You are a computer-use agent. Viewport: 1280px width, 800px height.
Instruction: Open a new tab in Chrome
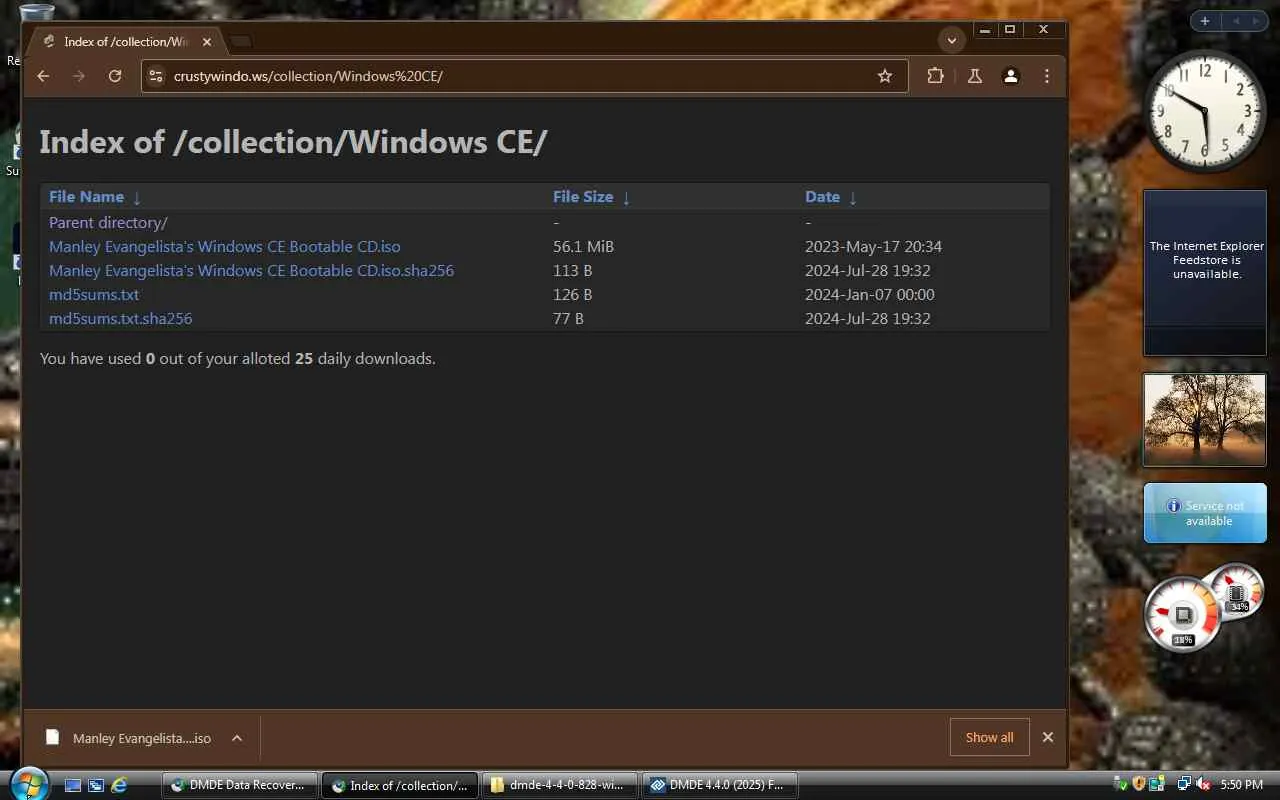[241, 42]
